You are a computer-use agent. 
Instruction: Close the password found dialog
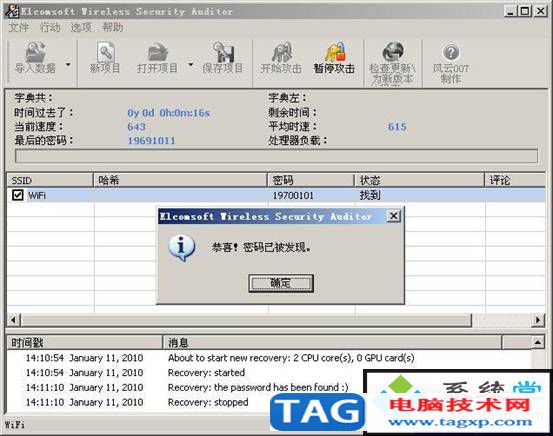[x=394, y=216]
